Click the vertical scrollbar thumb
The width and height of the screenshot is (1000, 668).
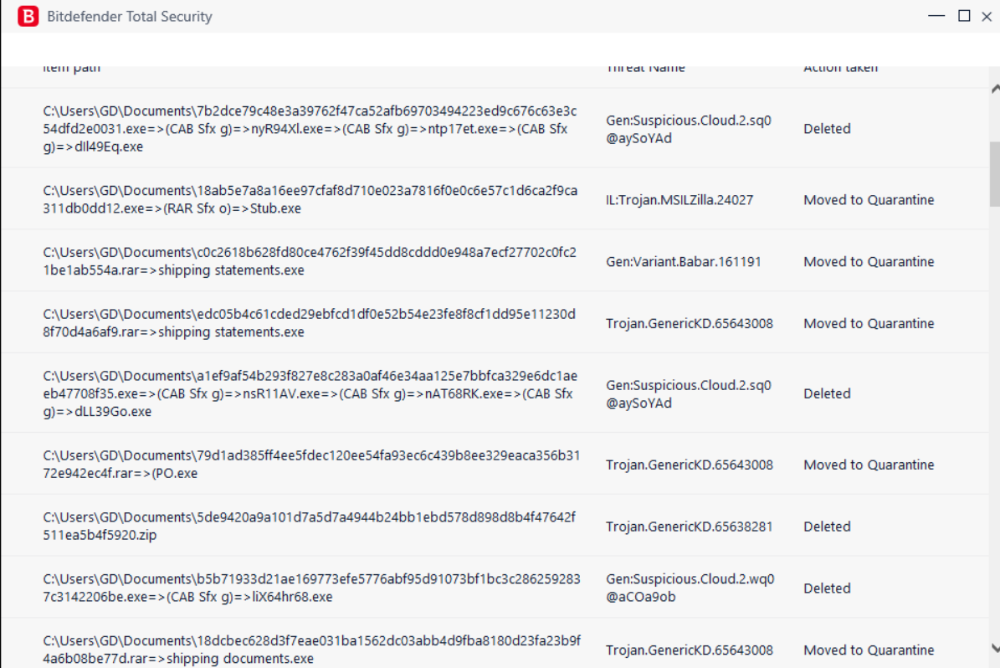(x=995, y=174)
